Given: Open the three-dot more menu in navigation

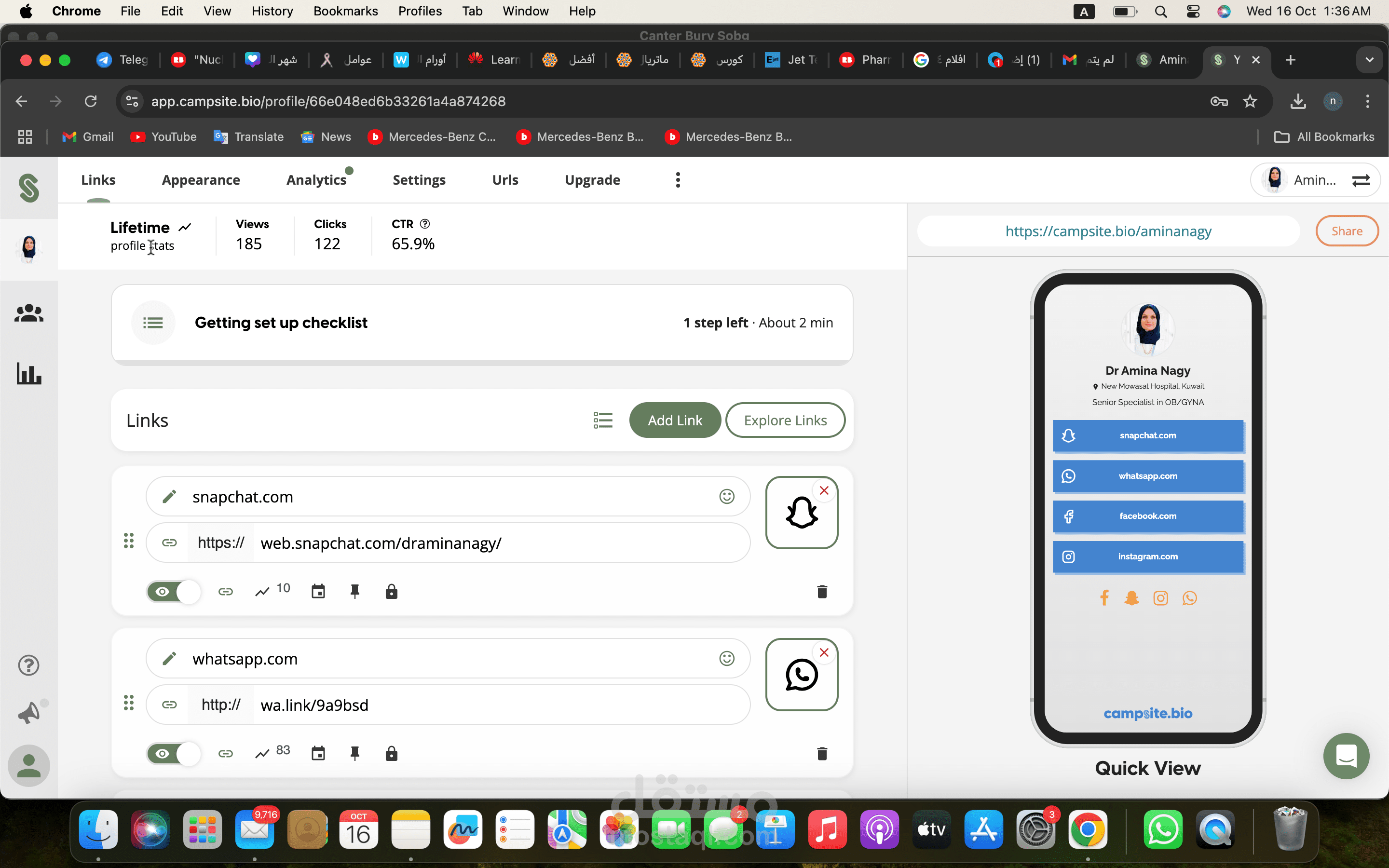Looking at the screenshot, I should pos(678,180).
